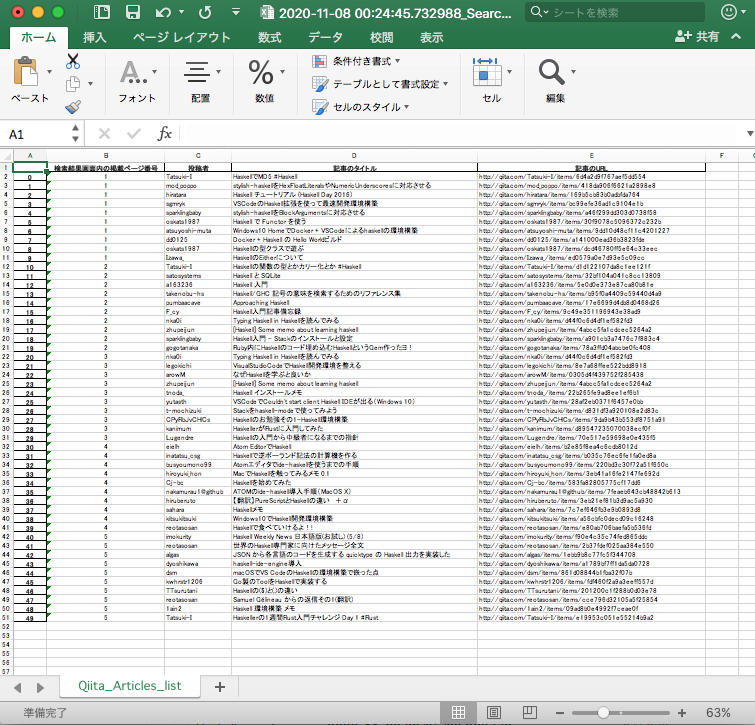Click the zoom in plus icon
Viewport: 755px width, 725px height.
click(x=682, y=712)
